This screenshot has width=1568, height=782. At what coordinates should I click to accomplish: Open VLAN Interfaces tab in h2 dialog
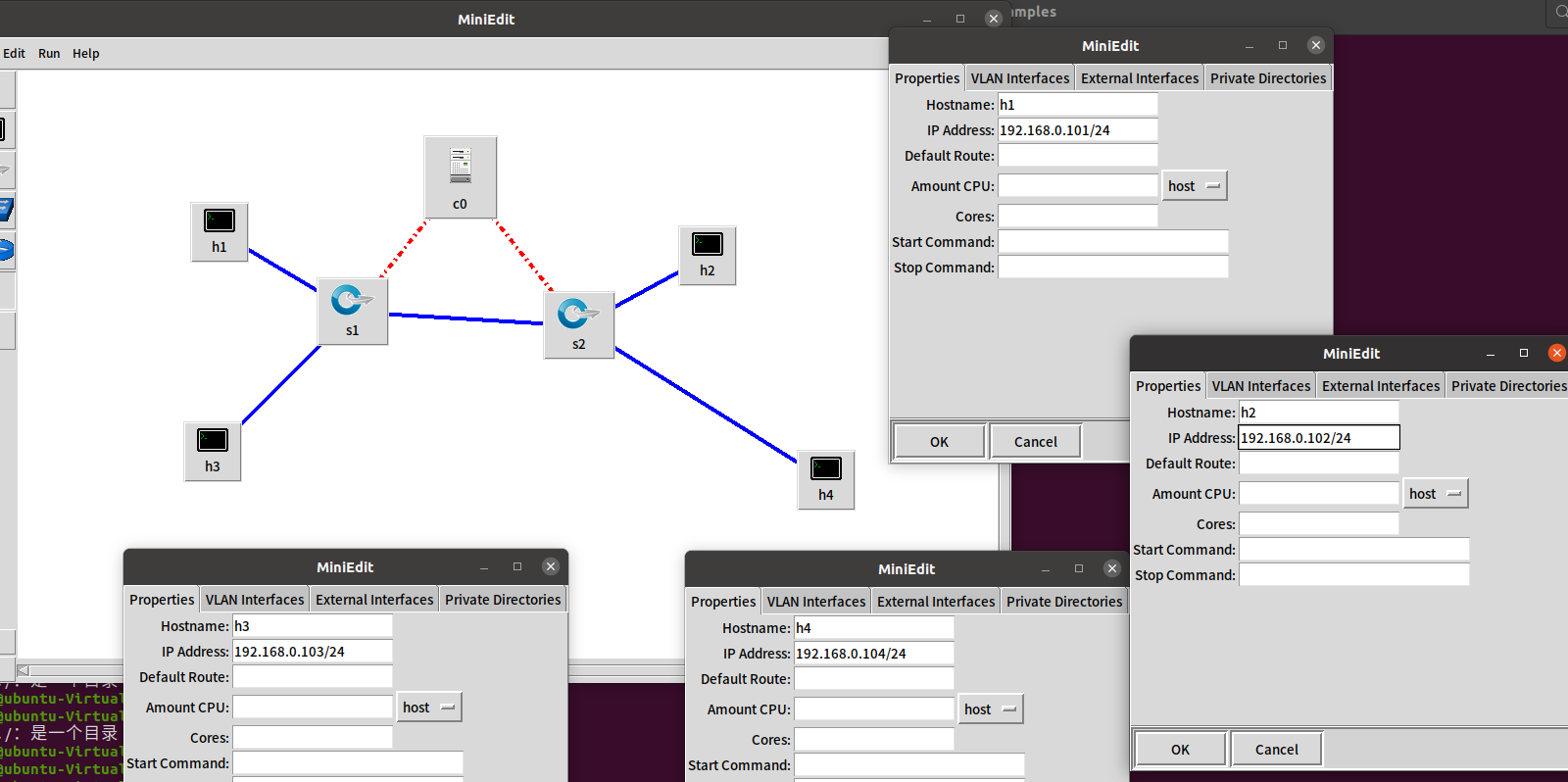click(1261, 386)
